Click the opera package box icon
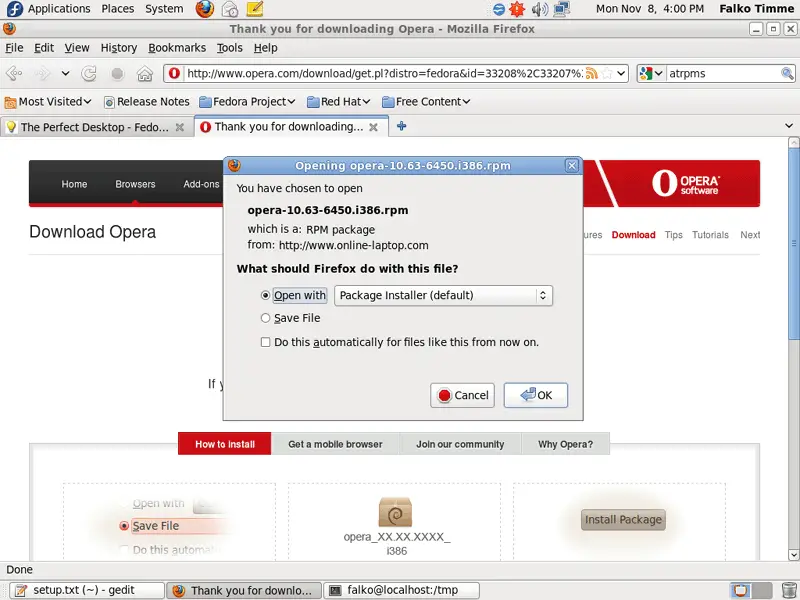800x600 pixels. [395, 512]
